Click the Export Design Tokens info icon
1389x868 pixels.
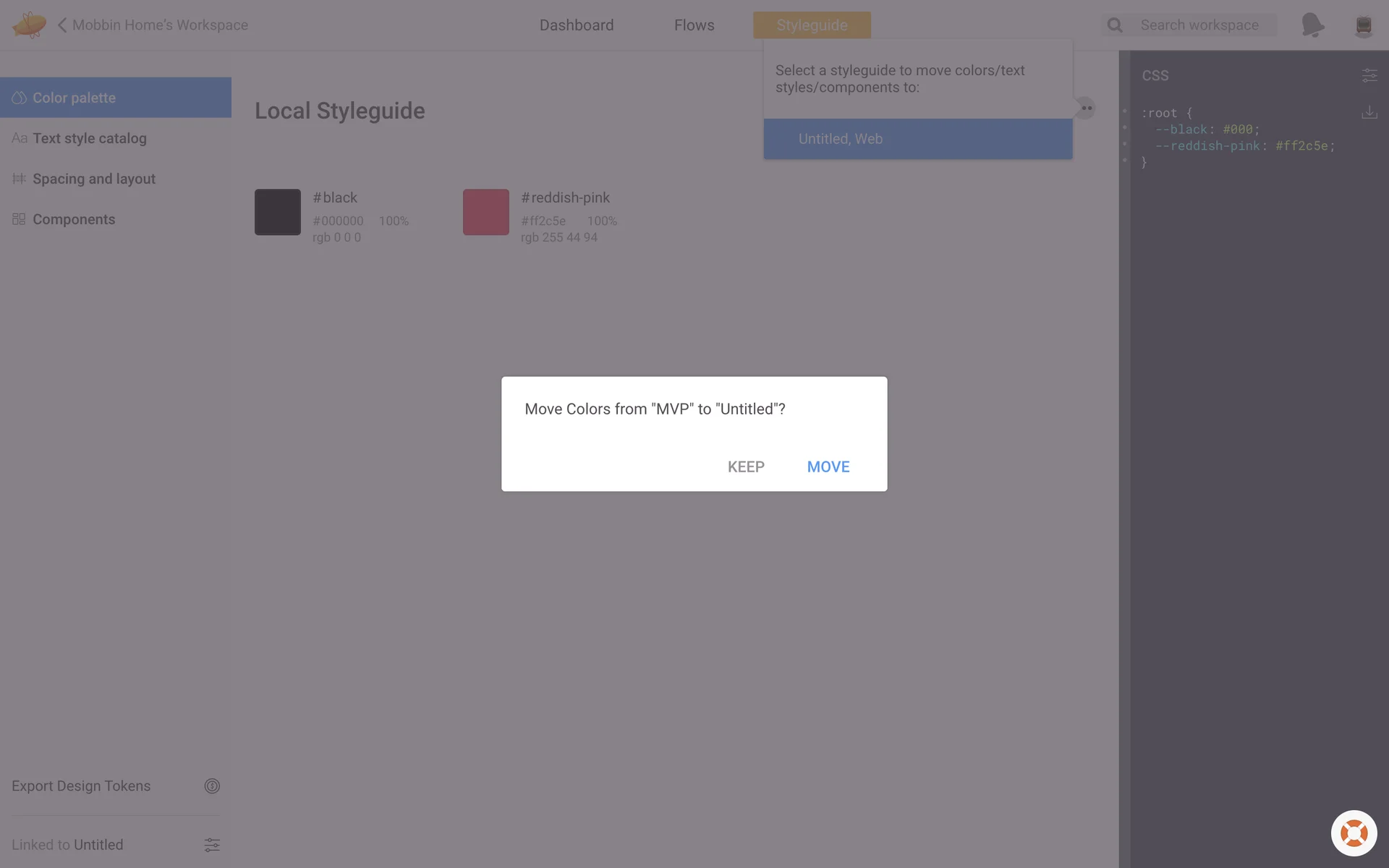pos(211,786)
